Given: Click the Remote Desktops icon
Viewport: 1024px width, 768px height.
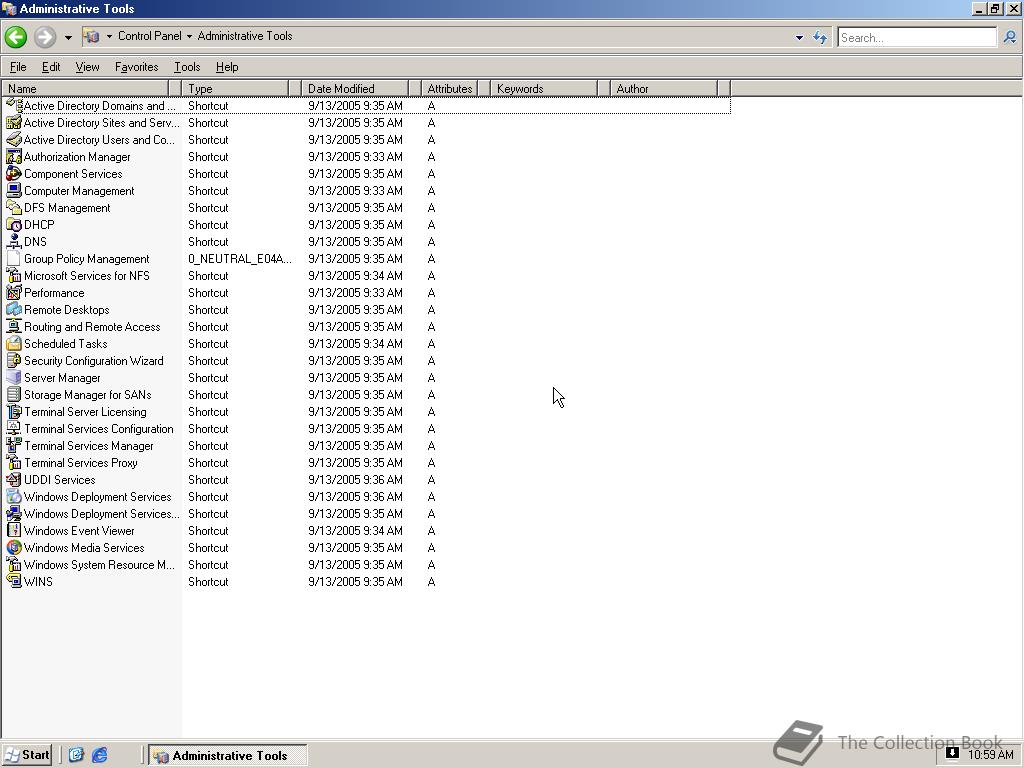Looking at the screenshot, I should (x=14, y=309).
